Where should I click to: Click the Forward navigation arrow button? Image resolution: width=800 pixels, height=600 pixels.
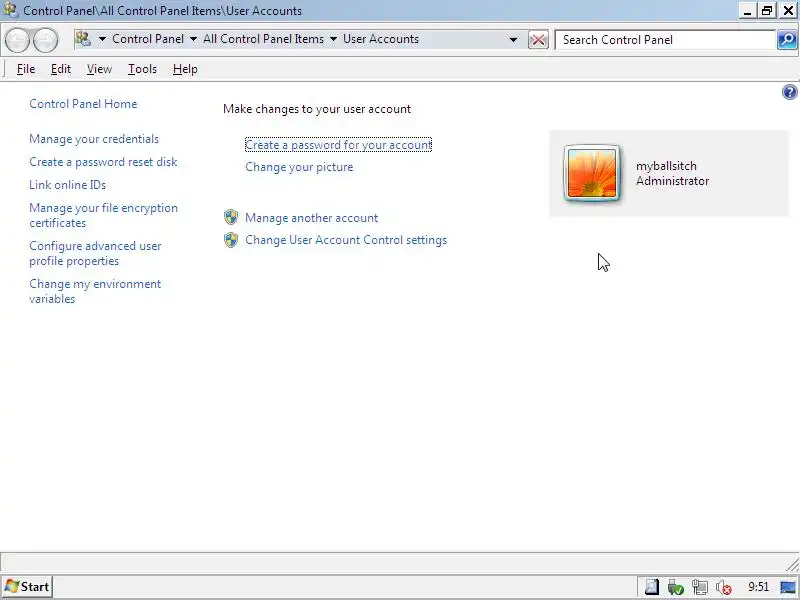45,40
